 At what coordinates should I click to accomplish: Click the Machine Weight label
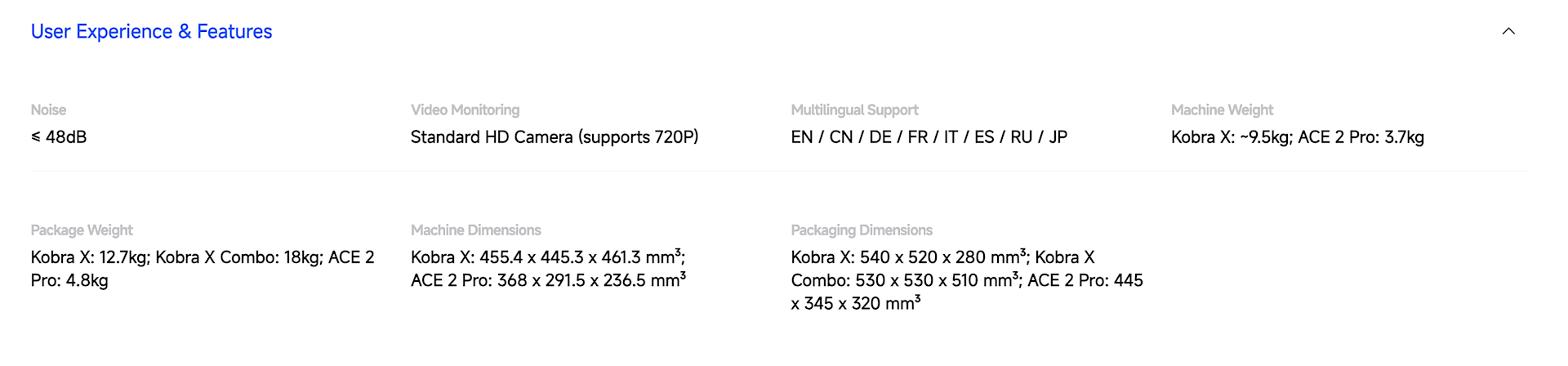click(1222, 109)
